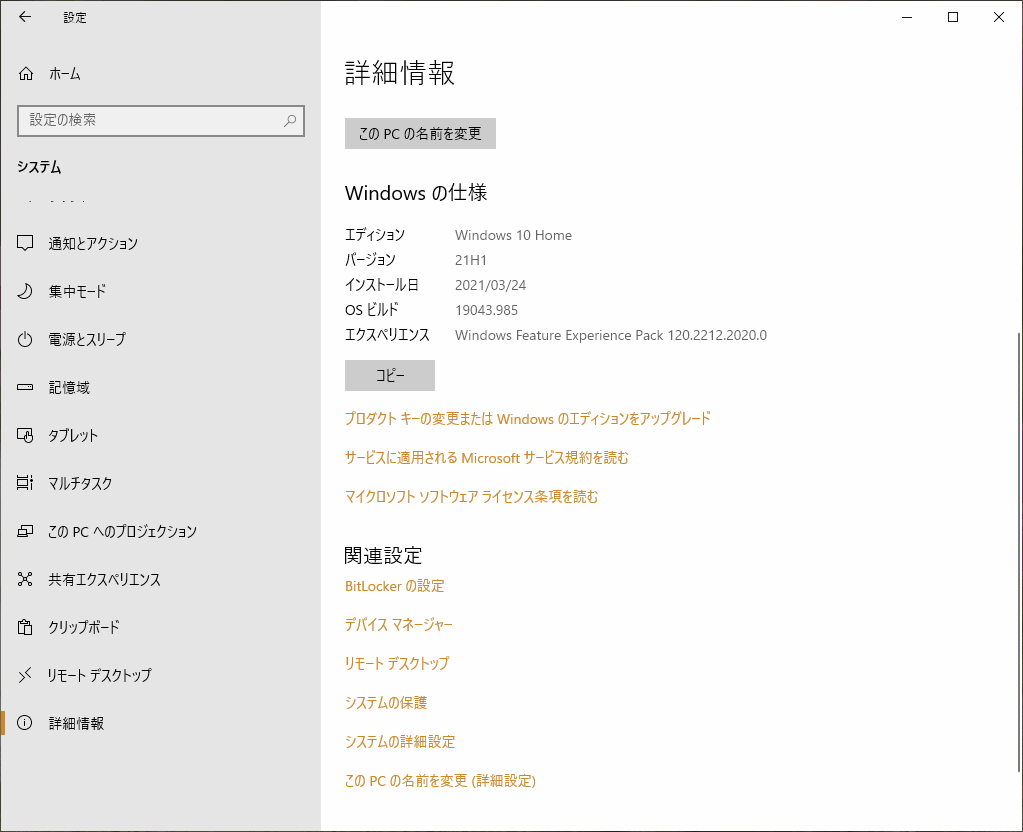The height and width of the screenshot is (832, 1023).
Task: Minimize the settings window
Action: (907, 17)
